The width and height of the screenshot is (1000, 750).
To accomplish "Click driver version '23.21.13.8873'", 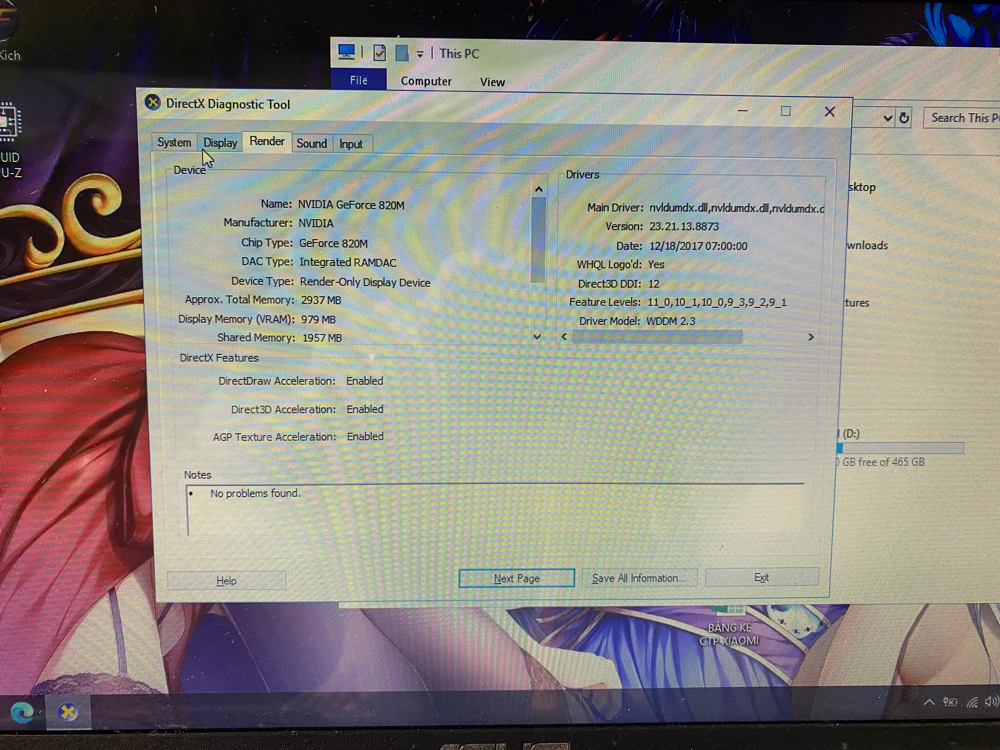I will [684, 226].
